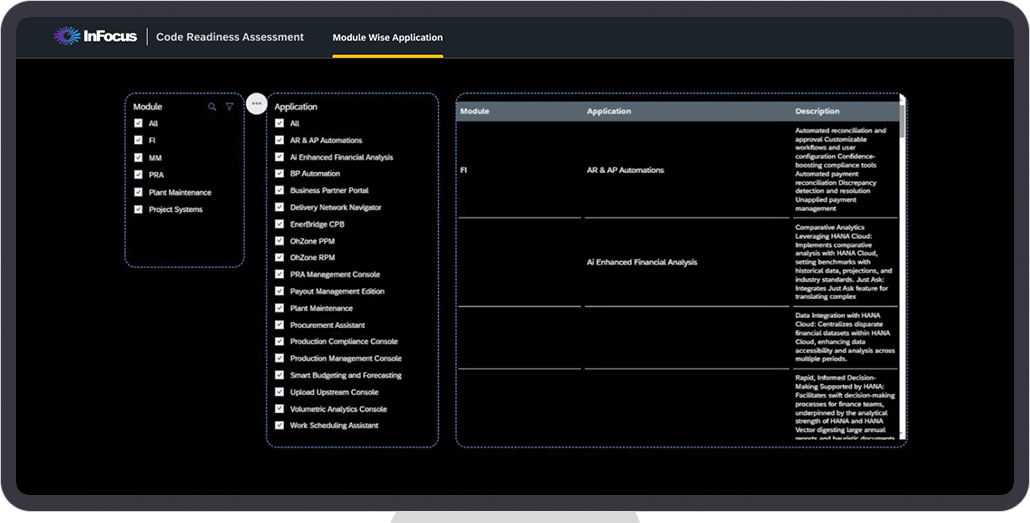Viewport: 1030px width, 523px height.
Task: Click the Comparative Analytics description text
Action: [x=844, y=262]
